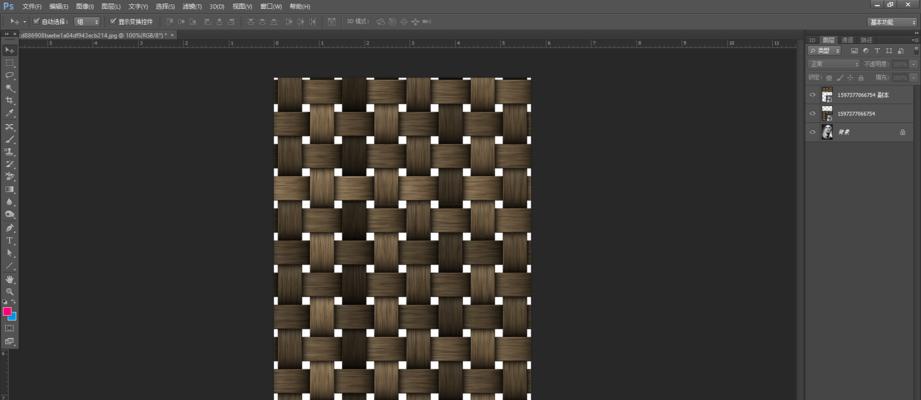Image resolution: width=921 pixels, height=400 pixels.
Task: Click background layer thumbnail
Action: [828, 132]
